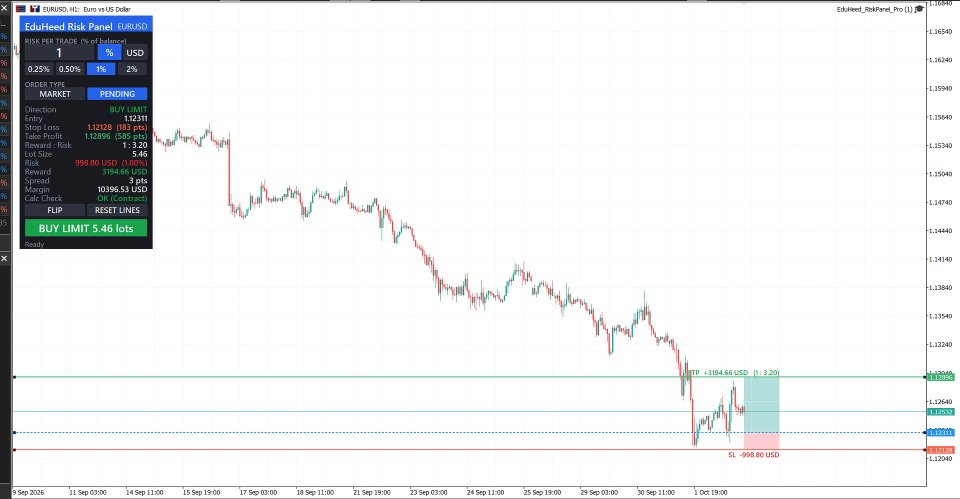Click the EduHeed Risk Panel title bar
The height and width of the screenshot is (499, 960).
point(86,26)
